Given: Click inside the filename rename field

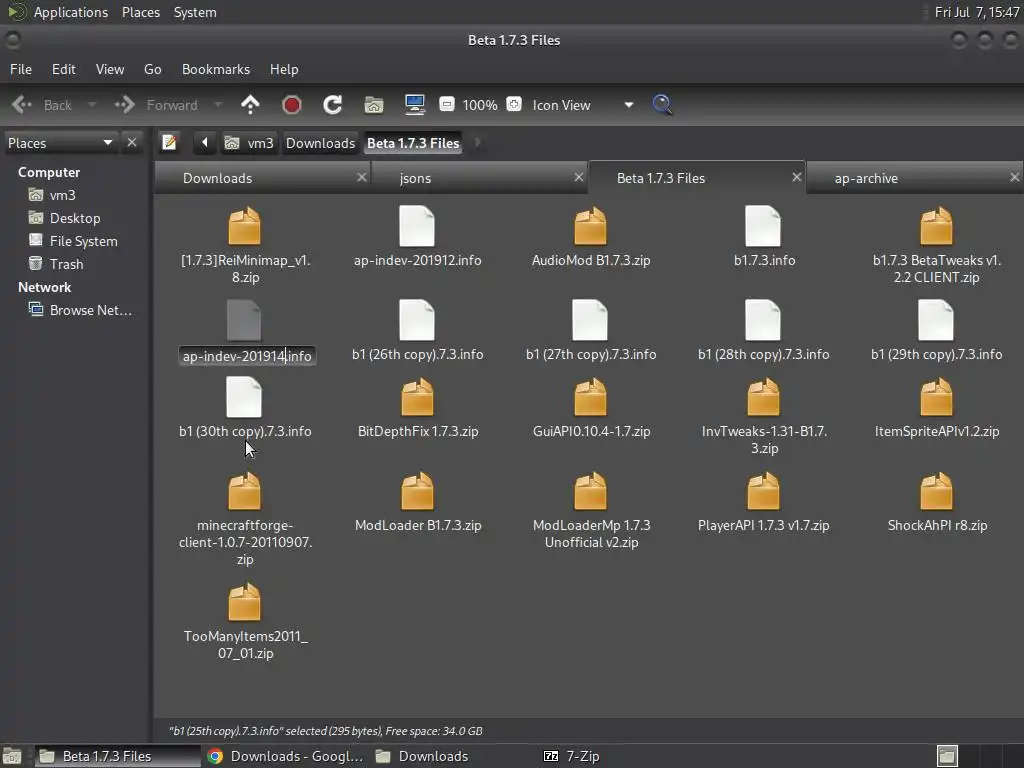Looking at the screenshot, I should tap(247, 356).
